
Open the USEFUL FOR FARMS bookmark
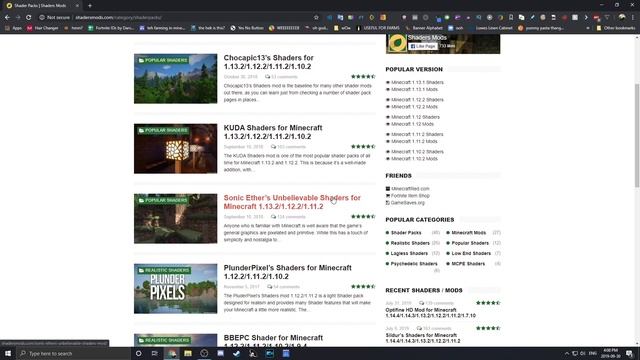pyautogui.click(x=378, y=28)
